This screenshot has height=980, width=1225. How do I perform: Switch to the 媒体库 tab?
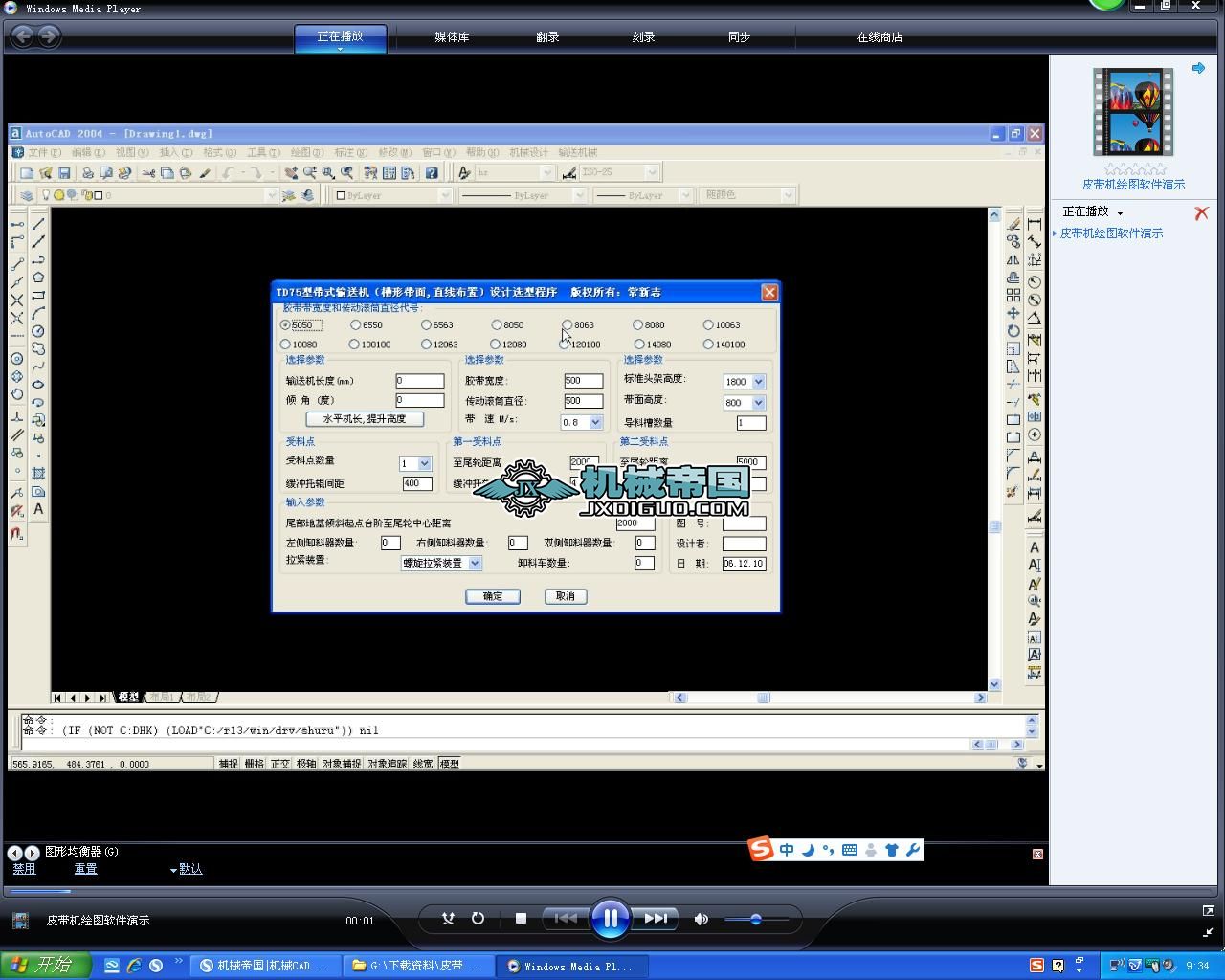point(452,37)
